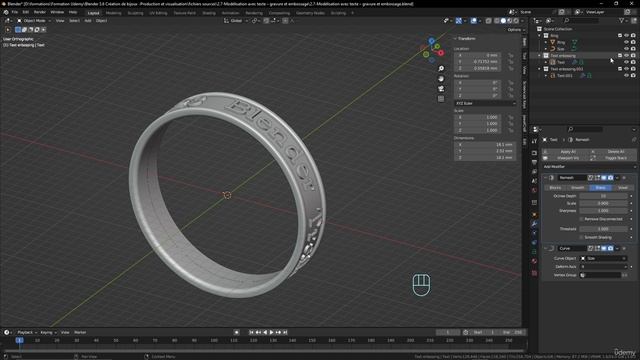Click the Text object icon in Outliner
This screenshot has width=640, height=360.
click(x=553, y=62)
